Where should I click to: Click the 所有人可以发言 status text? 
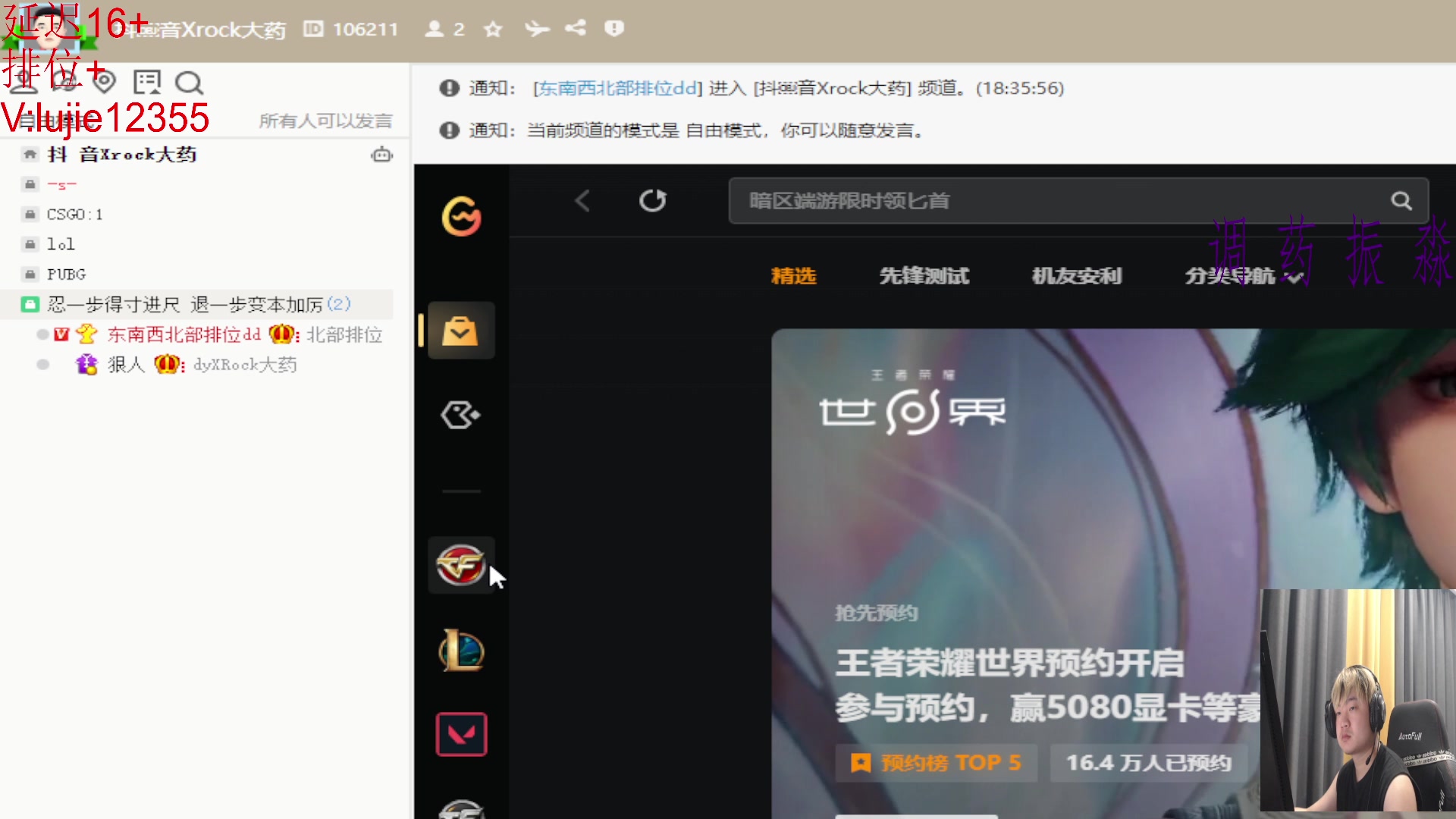point(325,121)
